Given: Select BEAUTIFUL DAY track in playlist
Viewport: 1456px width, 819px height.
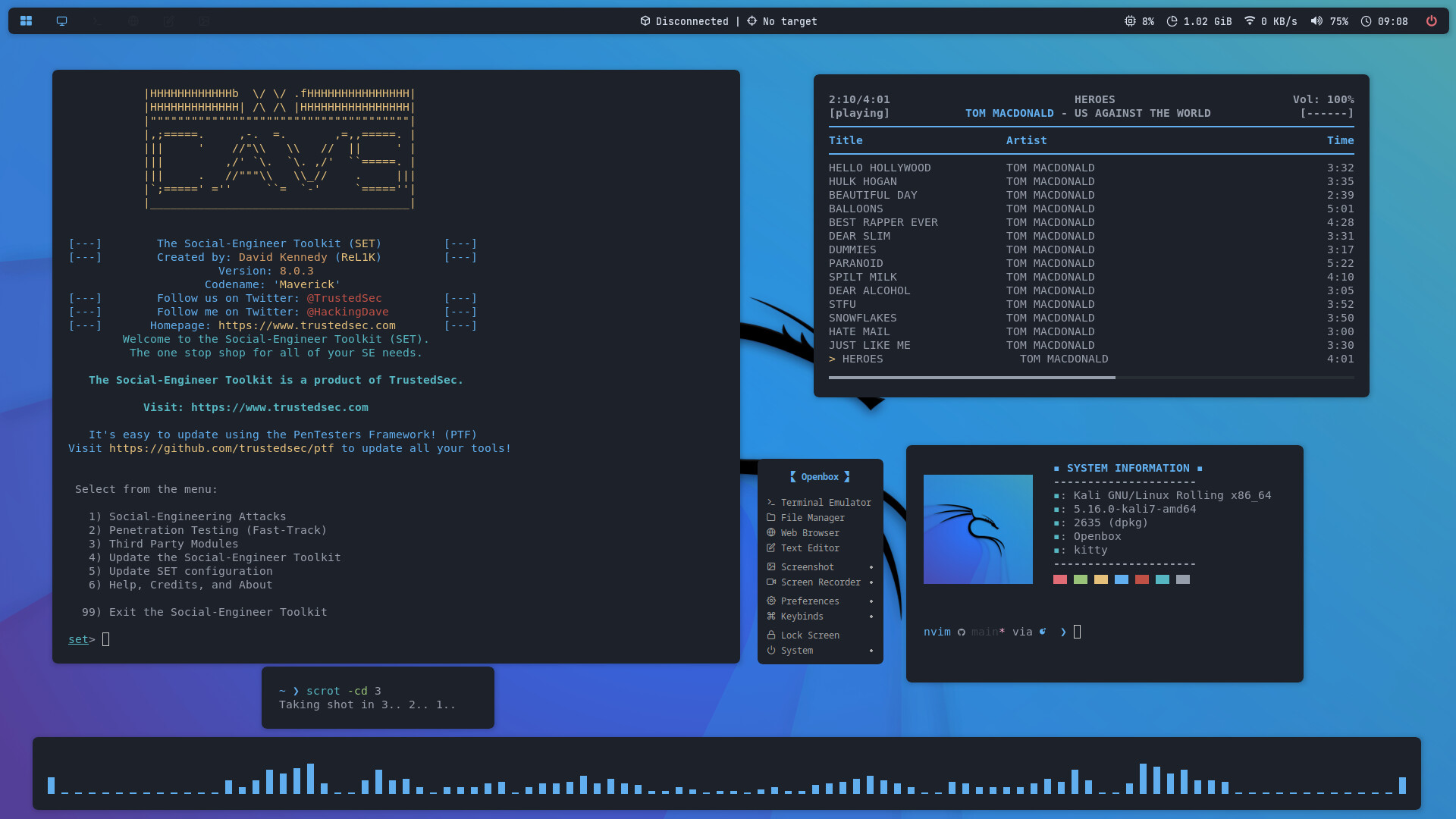Looking at the screenshot, I should click(1091, 195).
